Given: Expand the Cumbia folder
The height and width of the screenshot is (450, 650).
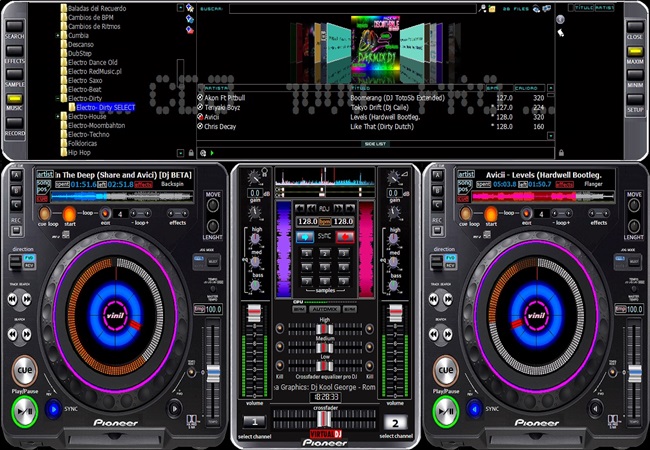Looking at the screenshot, I should 58,36.
